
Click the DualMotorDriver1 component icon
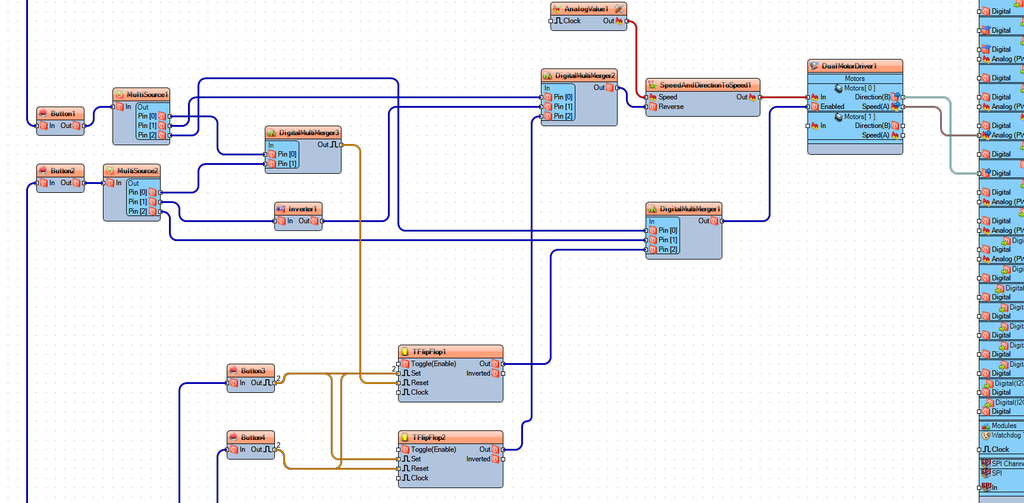(814, 66)
